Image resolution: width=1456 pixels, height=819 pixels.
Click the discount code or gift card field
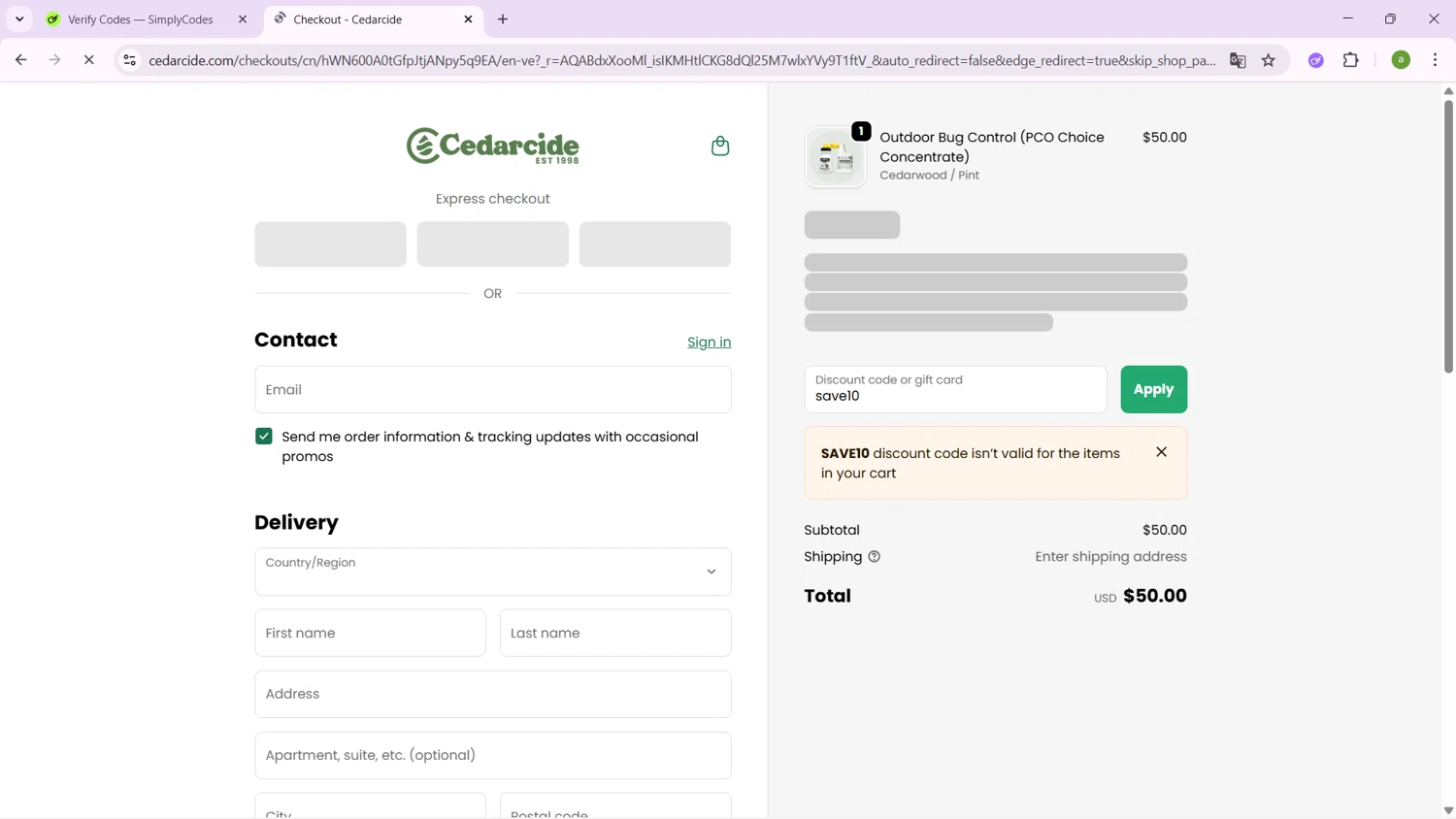(x=955, y=389)
